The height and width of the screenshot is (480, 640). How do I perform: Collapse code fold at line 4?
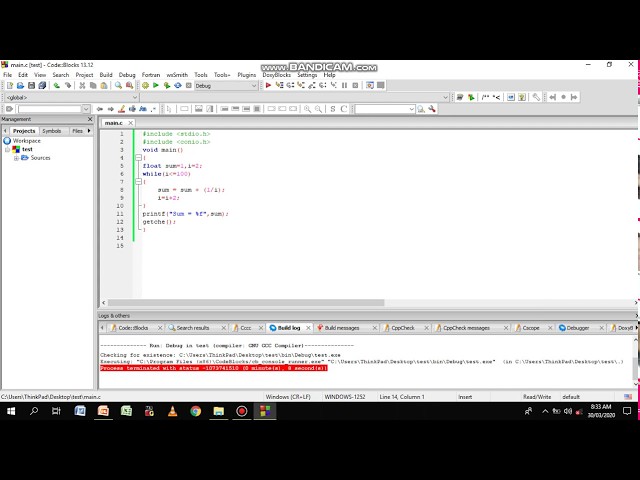tap(138, 158)
